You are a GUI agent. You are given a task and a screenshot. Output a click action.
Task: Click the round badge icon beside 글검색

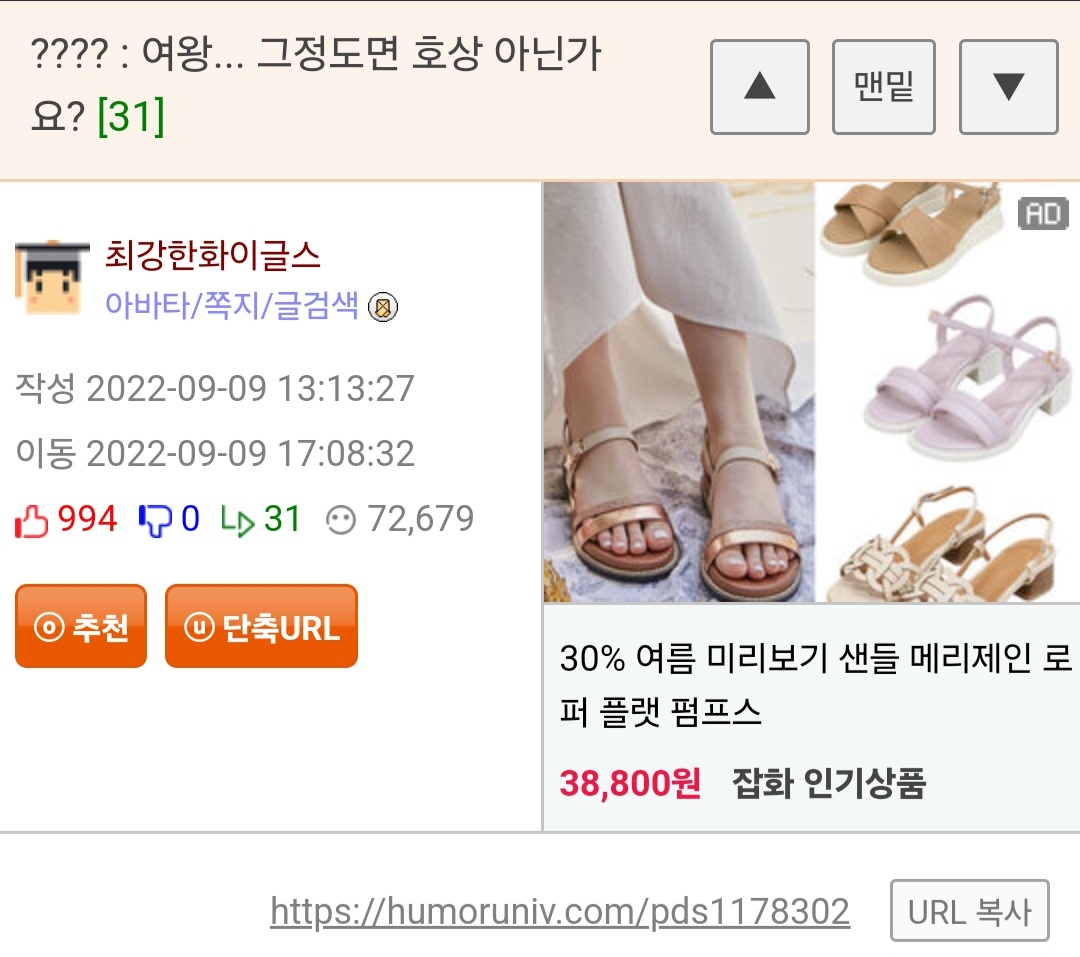[383, 307]
